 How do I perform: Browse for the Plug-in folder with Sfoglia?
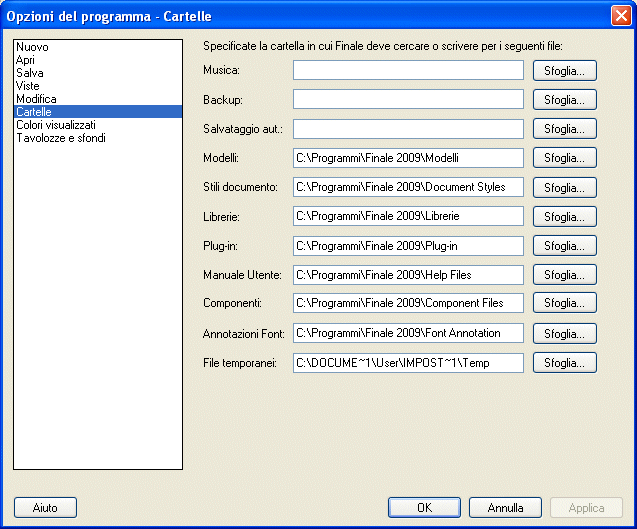565,246
